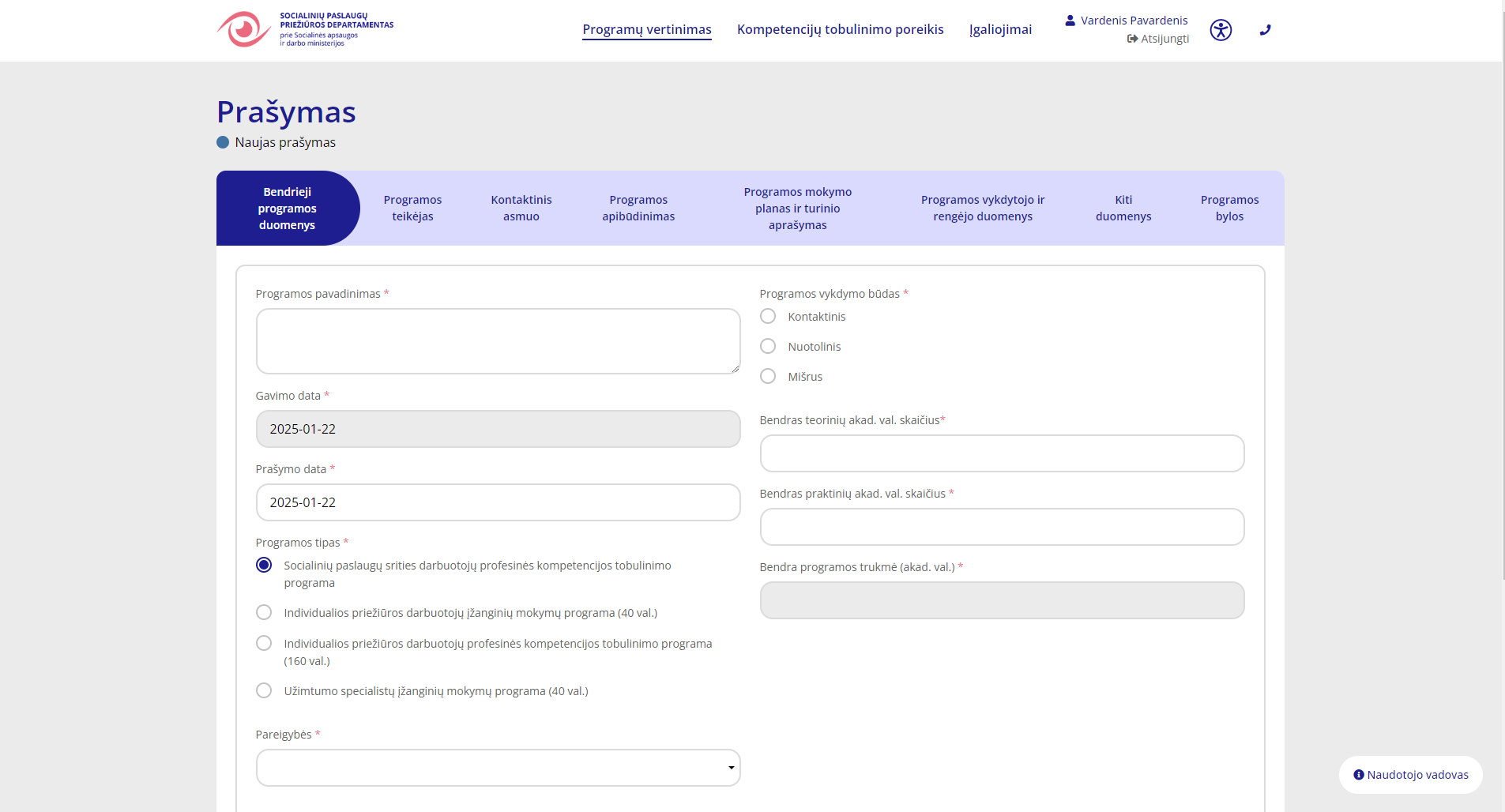Image resolution: width=1505 pixels, height=812 pixels.
Task: Go to the Programos bylos tab
Action: [1229, 208]
